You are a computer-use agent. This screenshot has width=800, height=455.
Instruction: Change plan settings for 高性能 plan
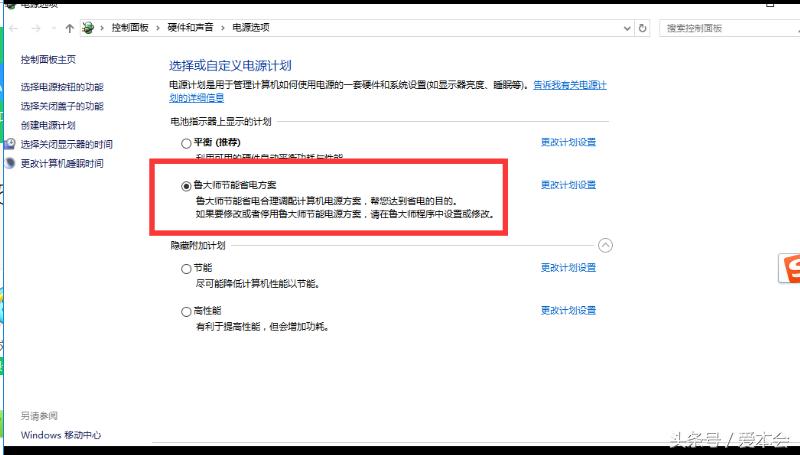(568, 311)
